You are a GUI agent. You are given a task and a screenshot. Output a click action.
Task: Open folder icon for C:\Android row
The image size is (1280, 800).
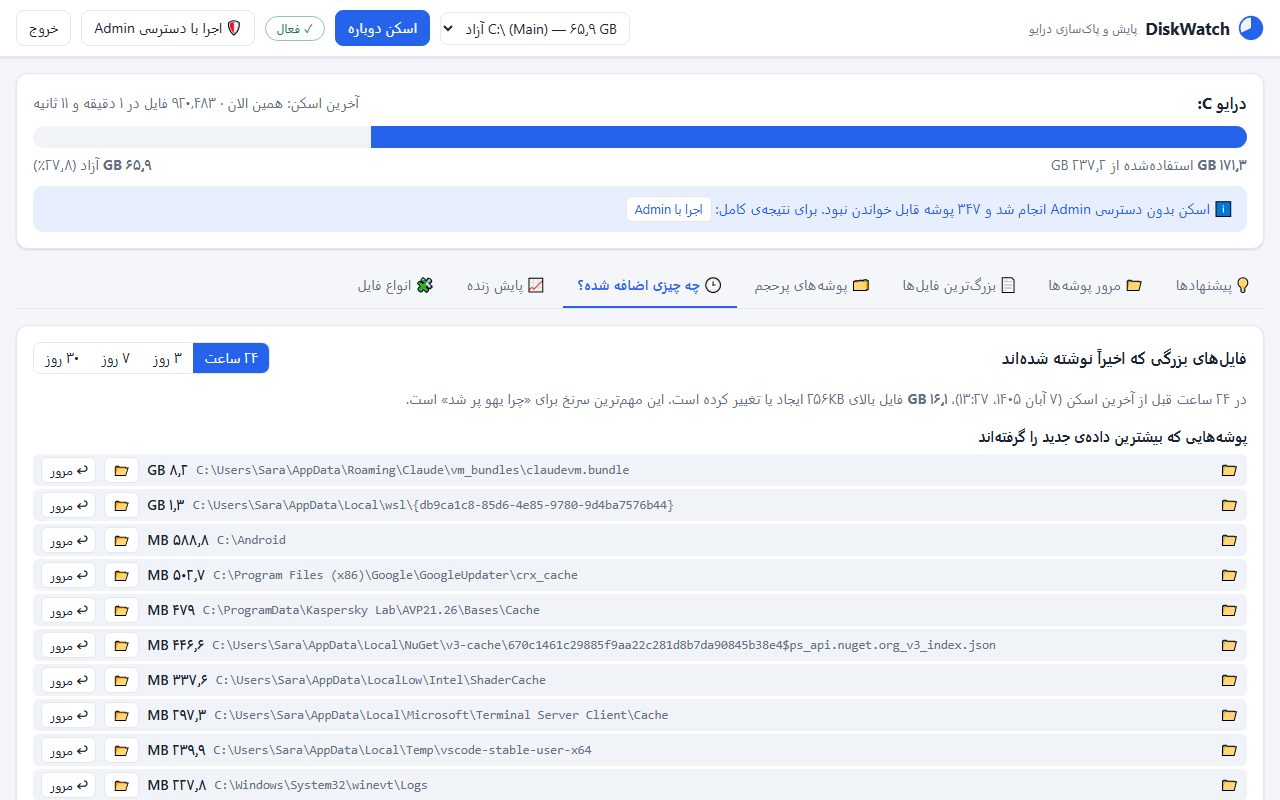(x=121, y=540)
